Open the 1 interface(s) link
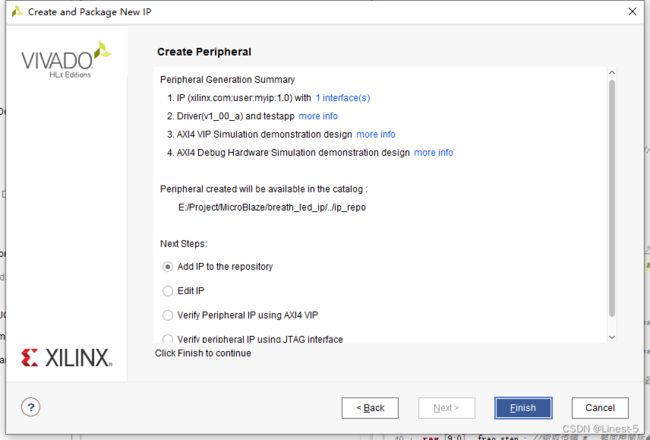Viewport: 650px width, 440px height. [342, 98]
